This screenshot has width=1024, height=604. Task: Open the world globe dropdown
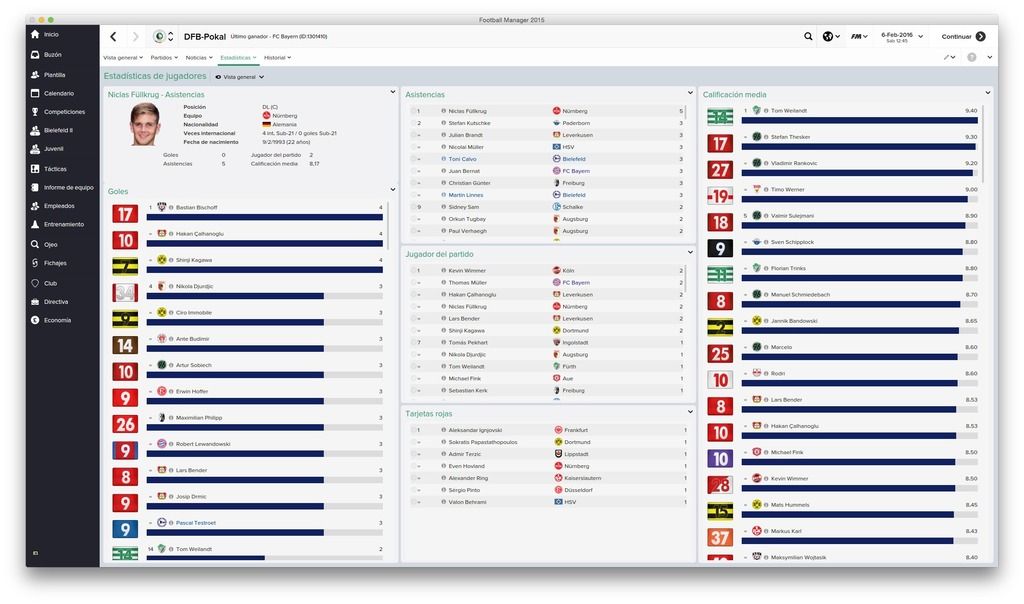click(x=831, y=37)
